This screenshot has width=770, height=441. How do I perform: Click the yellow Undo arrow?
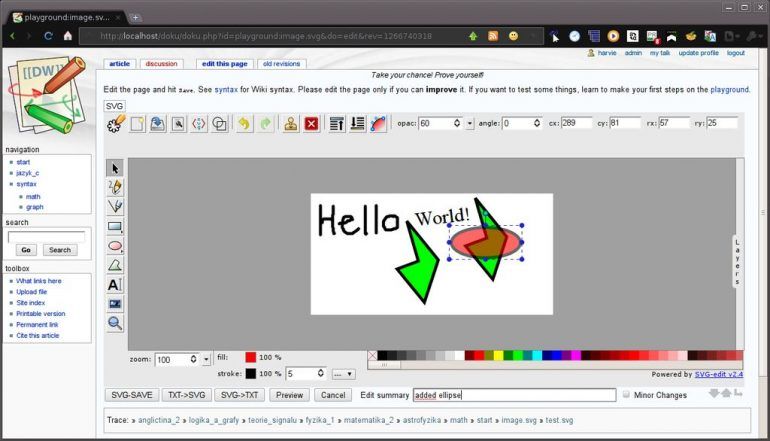[x=244, y=124]
